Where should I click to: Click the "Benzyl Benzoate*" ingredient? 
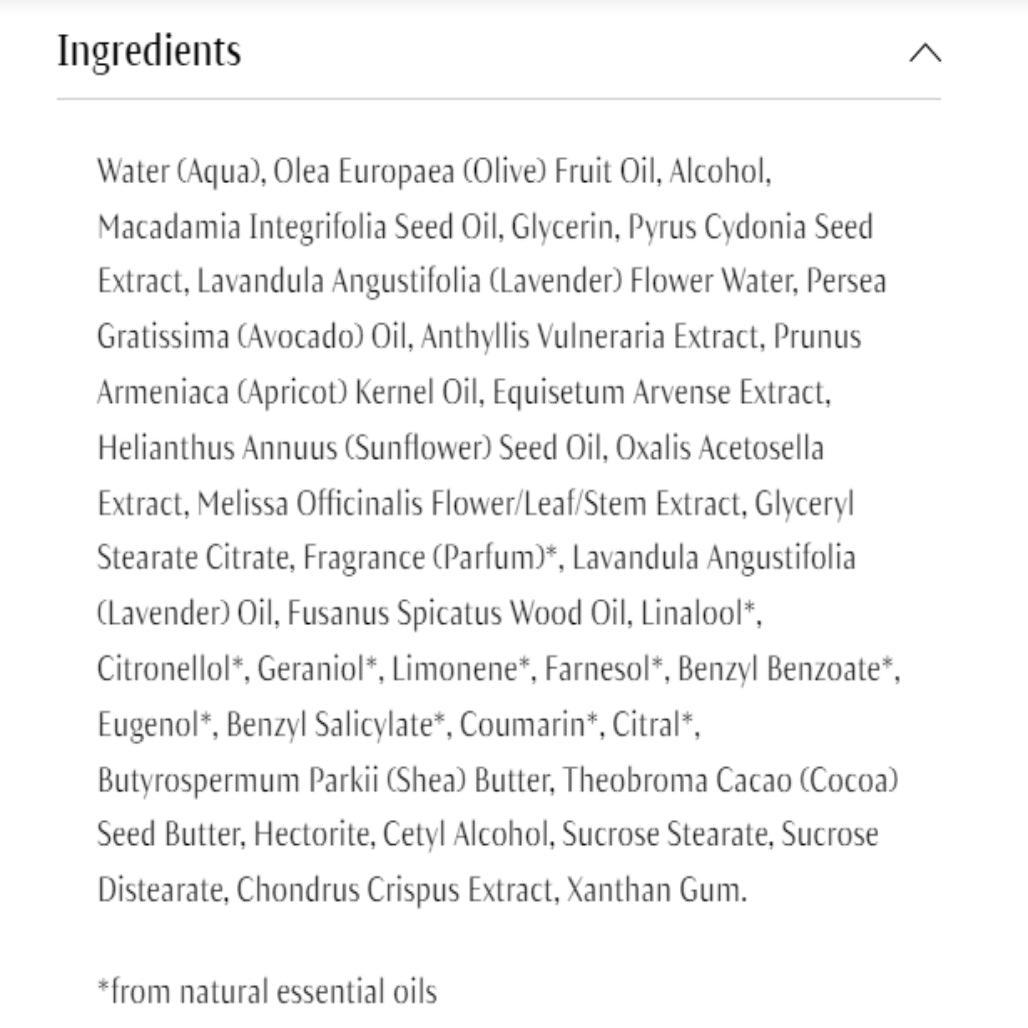786,667
